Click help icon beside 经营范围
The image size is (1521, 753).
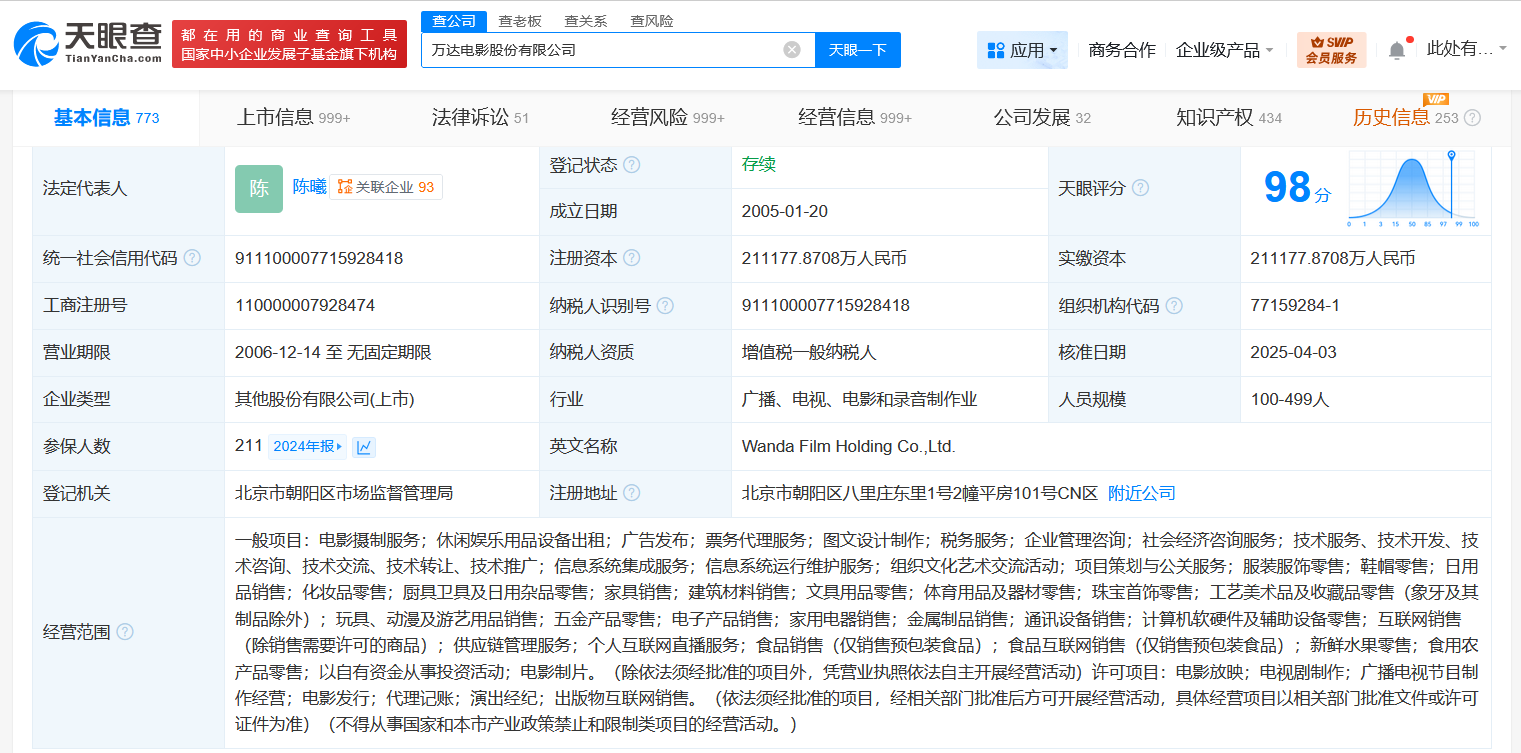[124, 632]
